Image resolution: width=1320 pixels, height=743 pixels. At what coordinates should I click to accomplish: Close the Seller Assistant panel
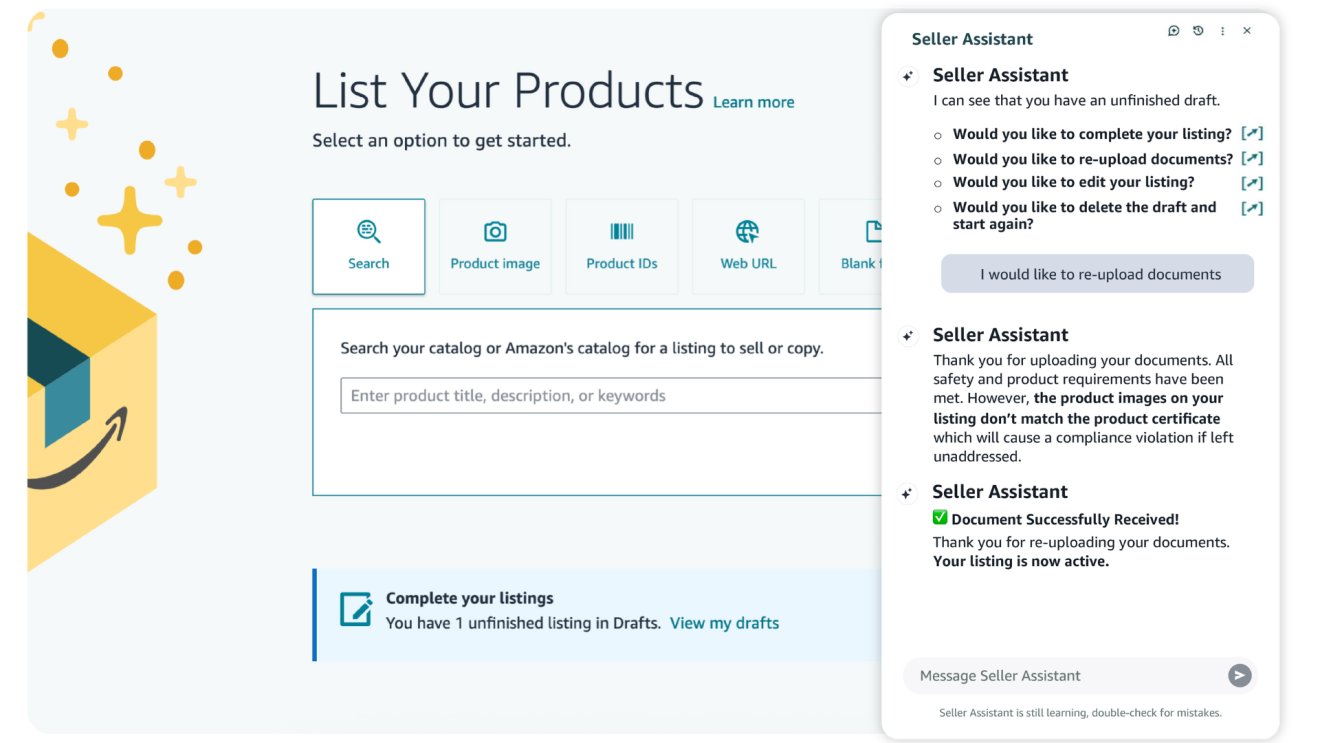click(1247, 30)
